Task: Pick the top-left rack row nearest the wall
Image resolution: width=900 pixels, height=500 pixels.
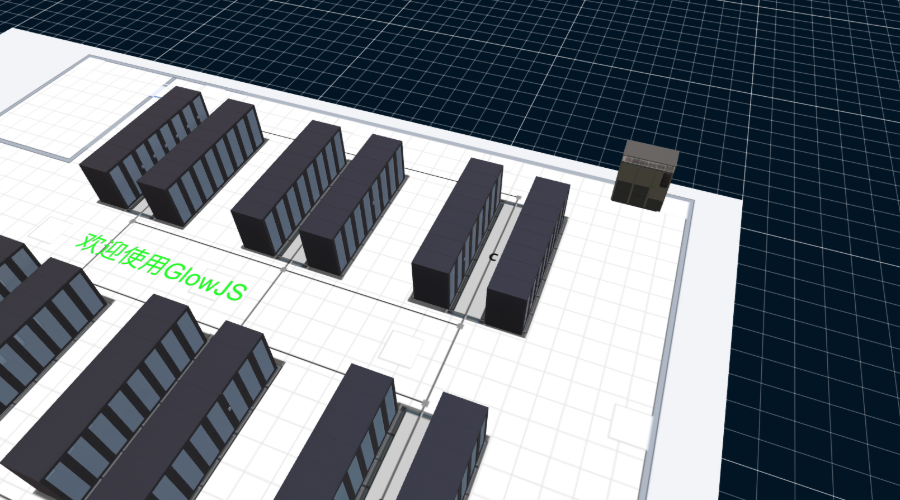Action: coord(142,144)
